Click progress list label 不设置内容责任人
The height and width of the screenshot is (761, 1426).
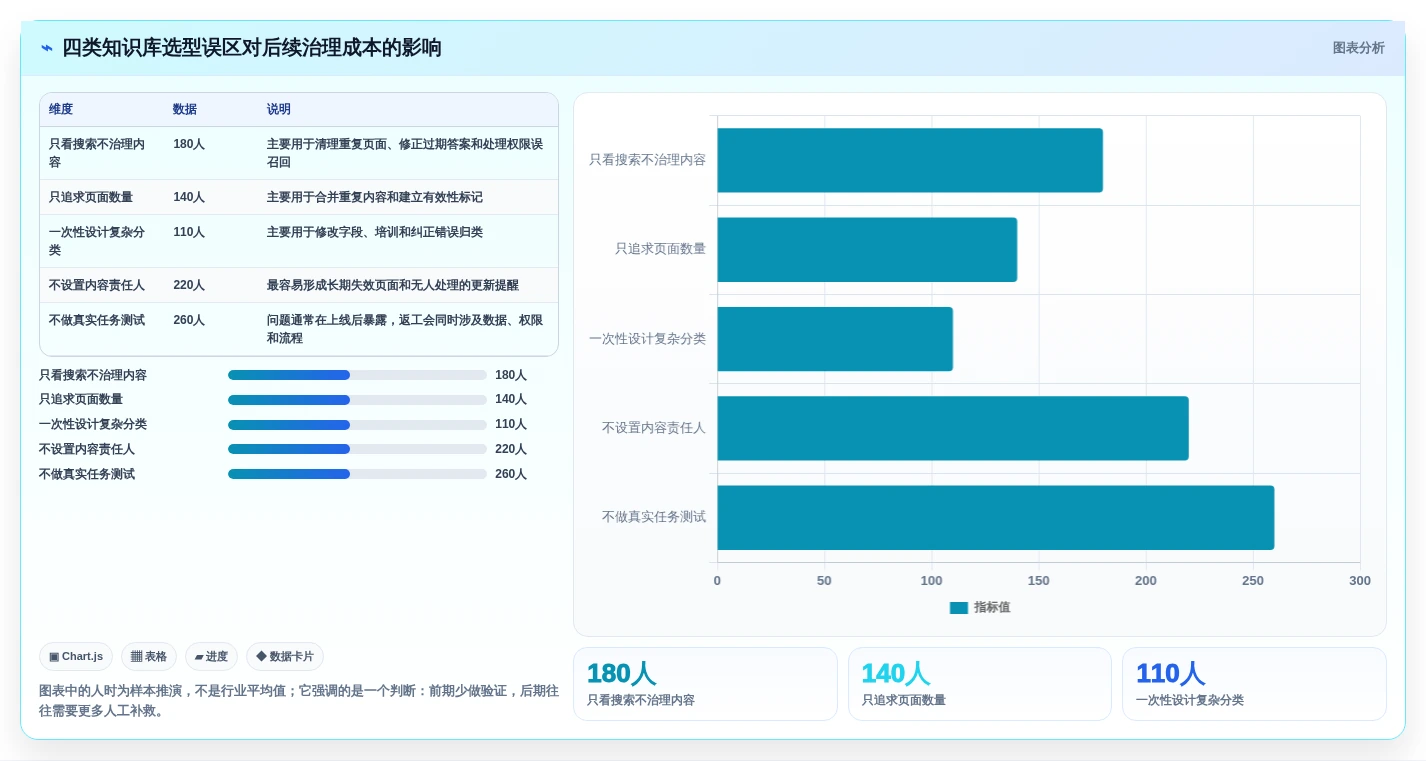(x=87, y=449)
